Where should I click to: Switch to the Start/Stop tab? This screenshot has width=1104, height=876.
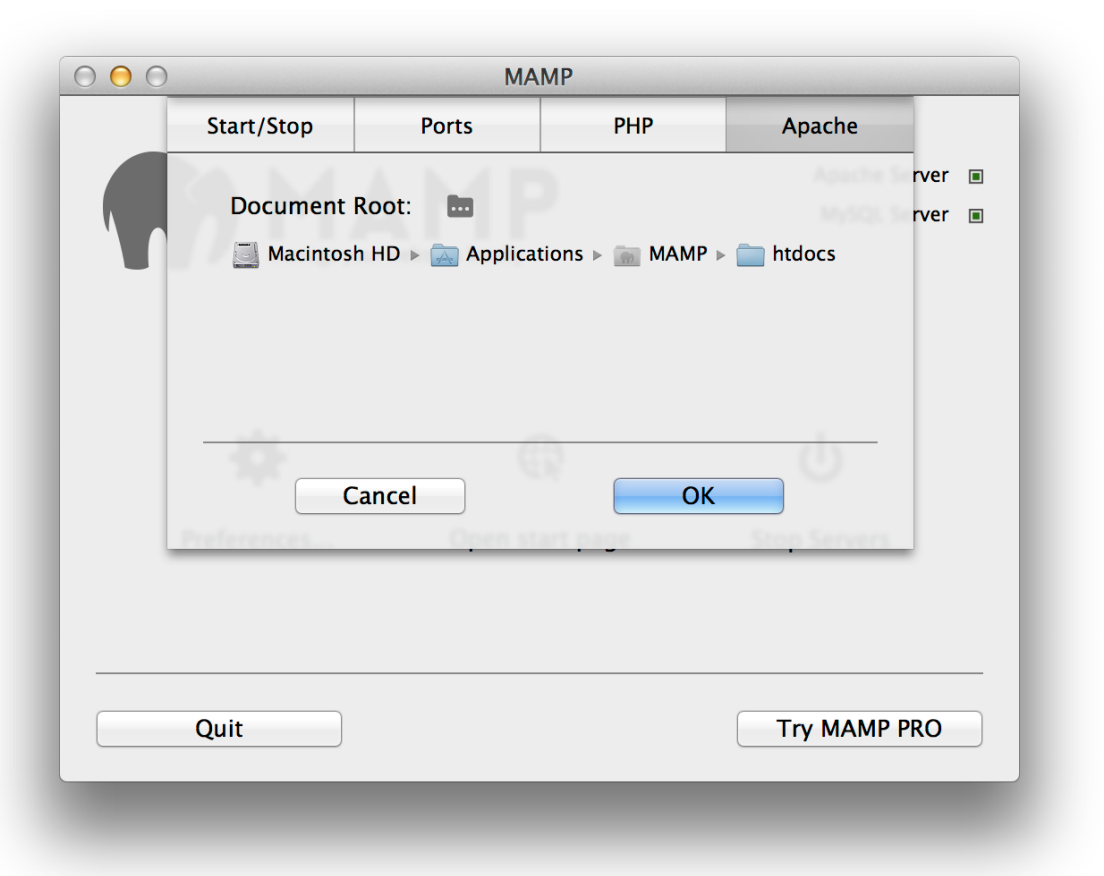click(x=261, y=125)
